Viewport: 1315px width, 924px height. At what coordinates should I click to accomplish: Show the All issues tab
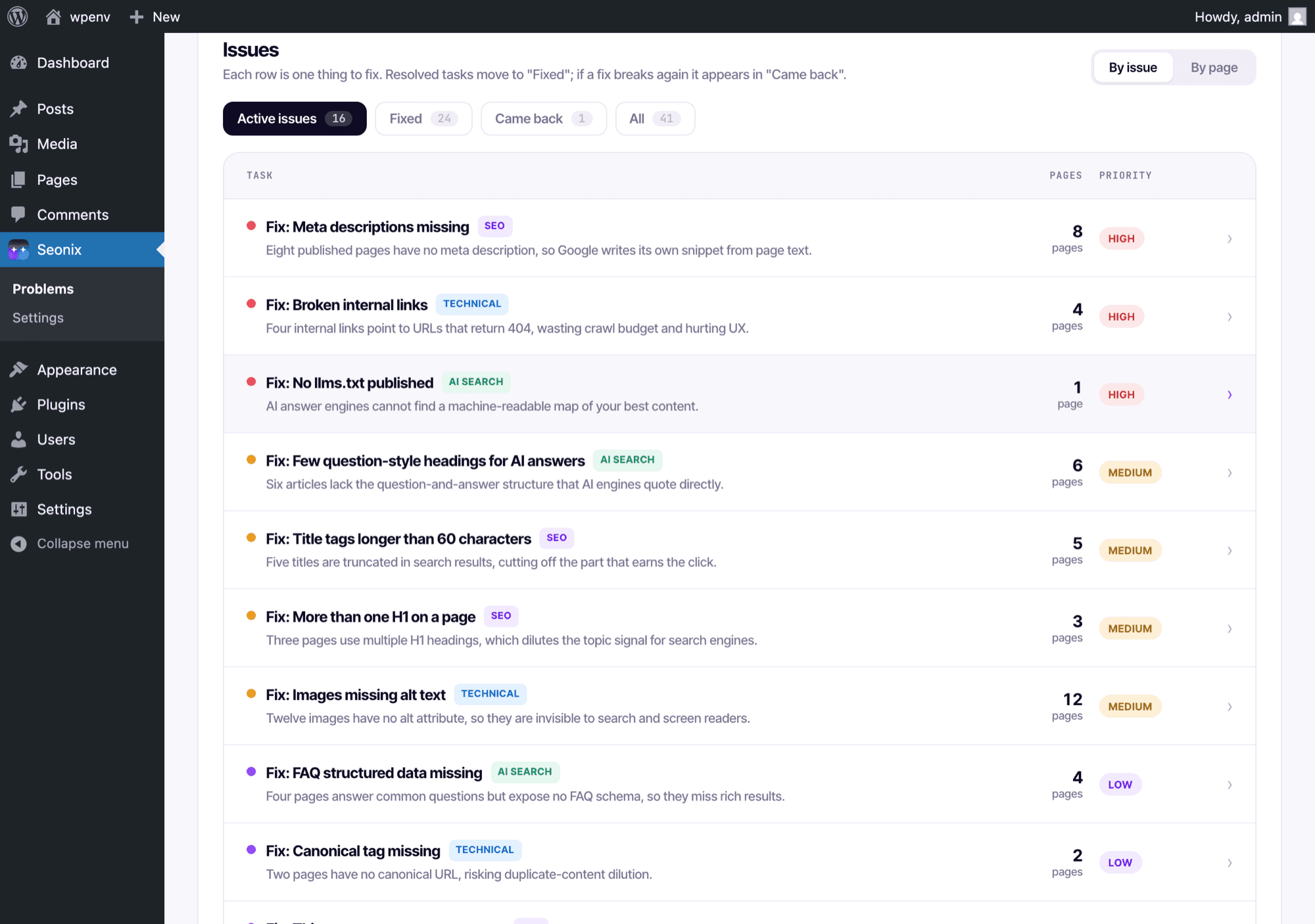[655, 118]
